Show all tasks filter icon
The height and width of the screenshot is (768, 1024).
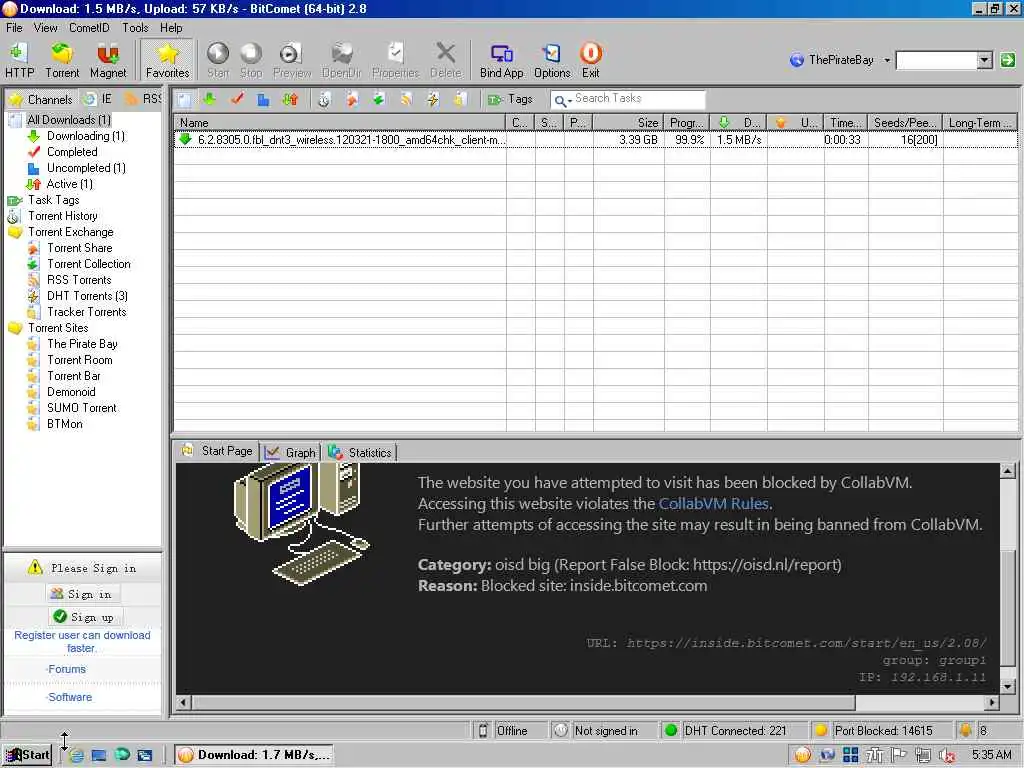(184, 99)
